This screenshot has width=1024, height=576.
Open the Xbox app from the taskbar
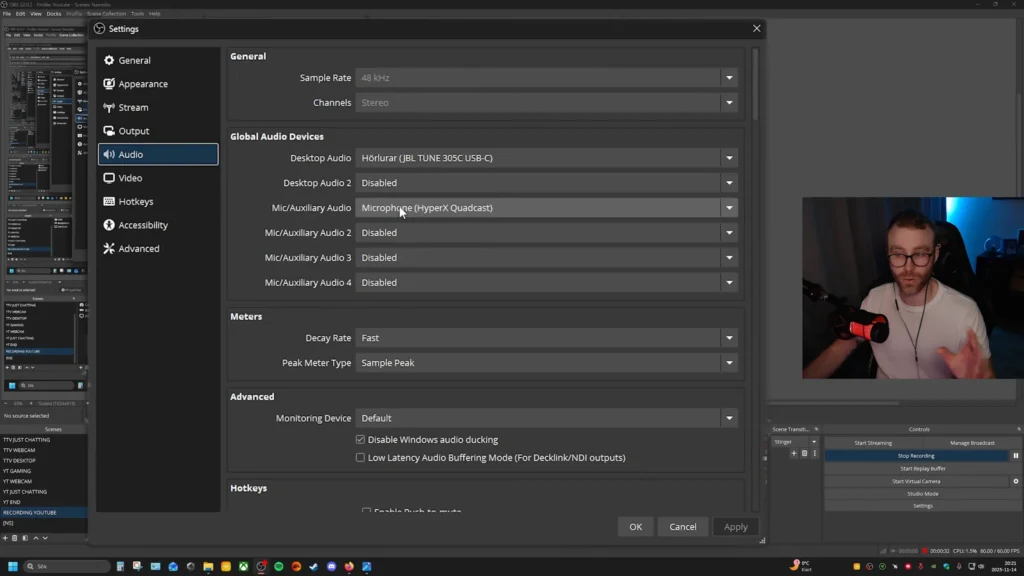click(244, 566)
